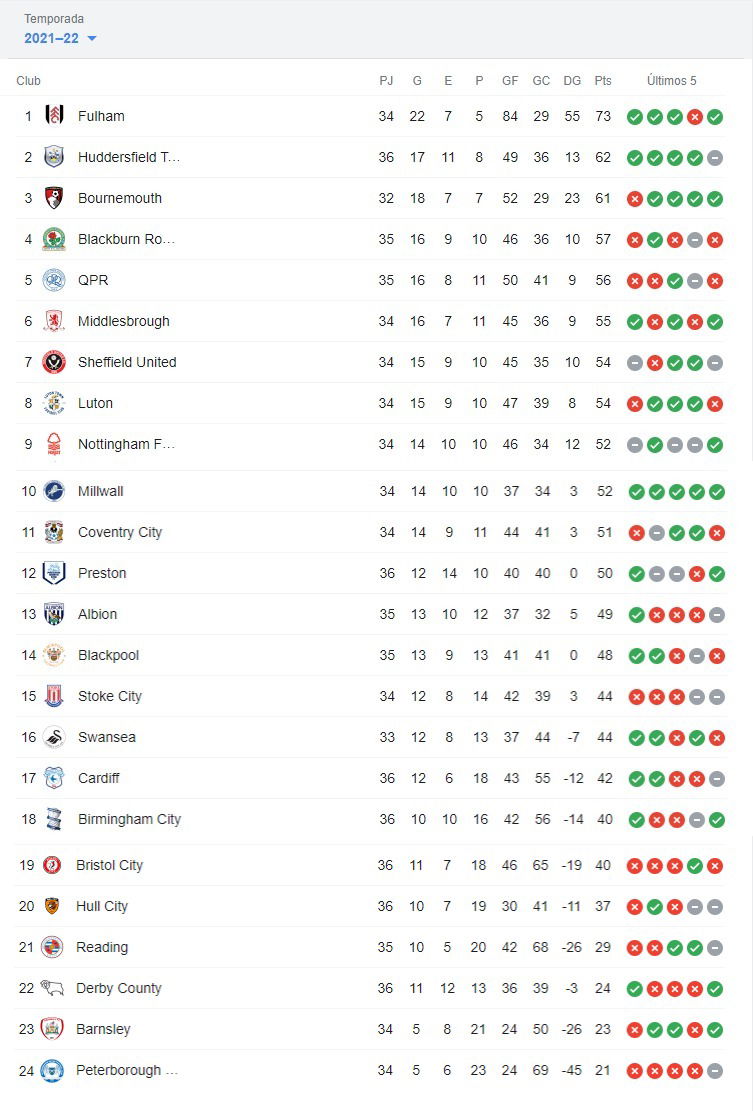The width and height of the screenshot is (753, 1111).
Task: Click the Últimos 5 column header
Action: coord(672,81)
